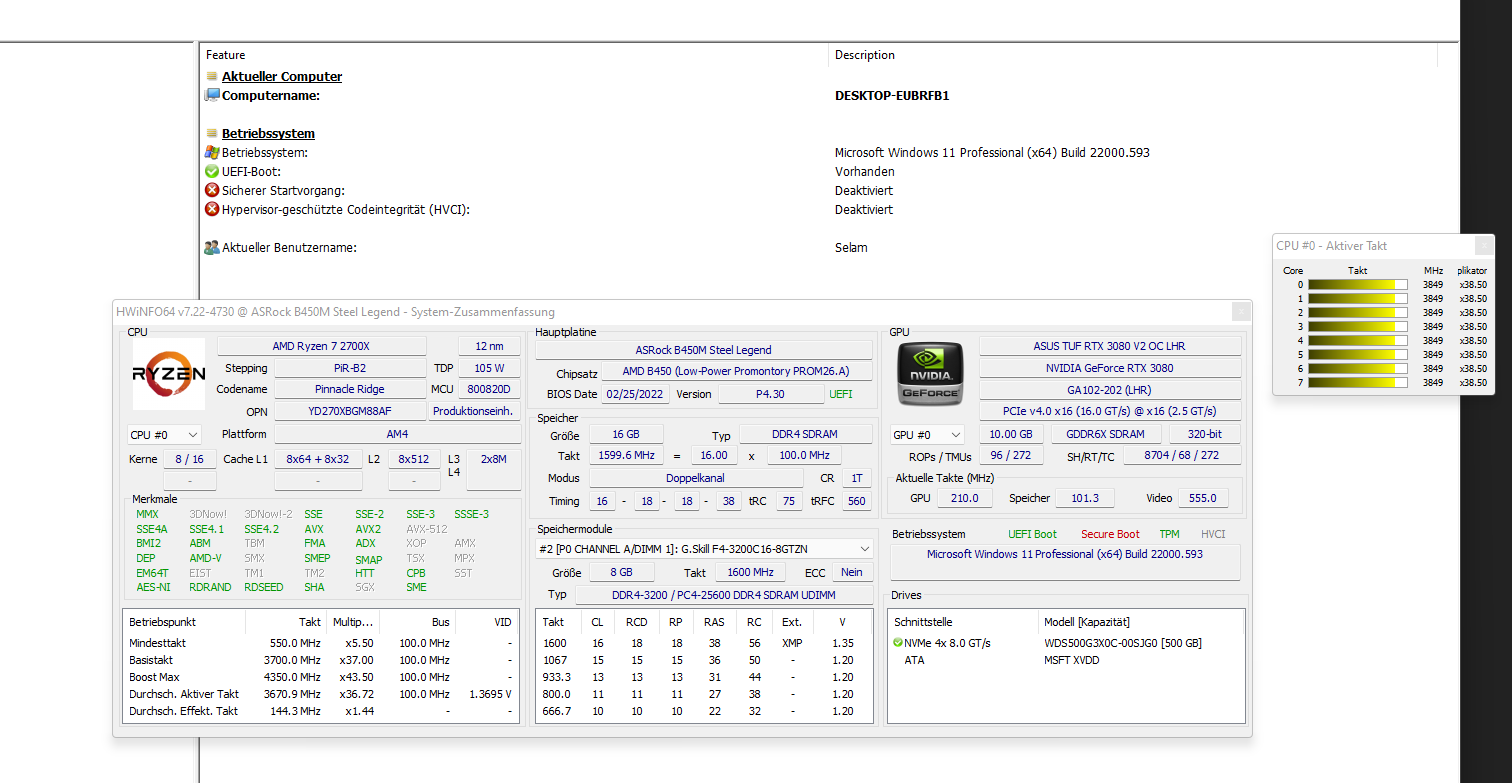Click the Boost Max row in CPU table
The height and width of the screenshot is (783, 1512).
[x=321, y=677]
